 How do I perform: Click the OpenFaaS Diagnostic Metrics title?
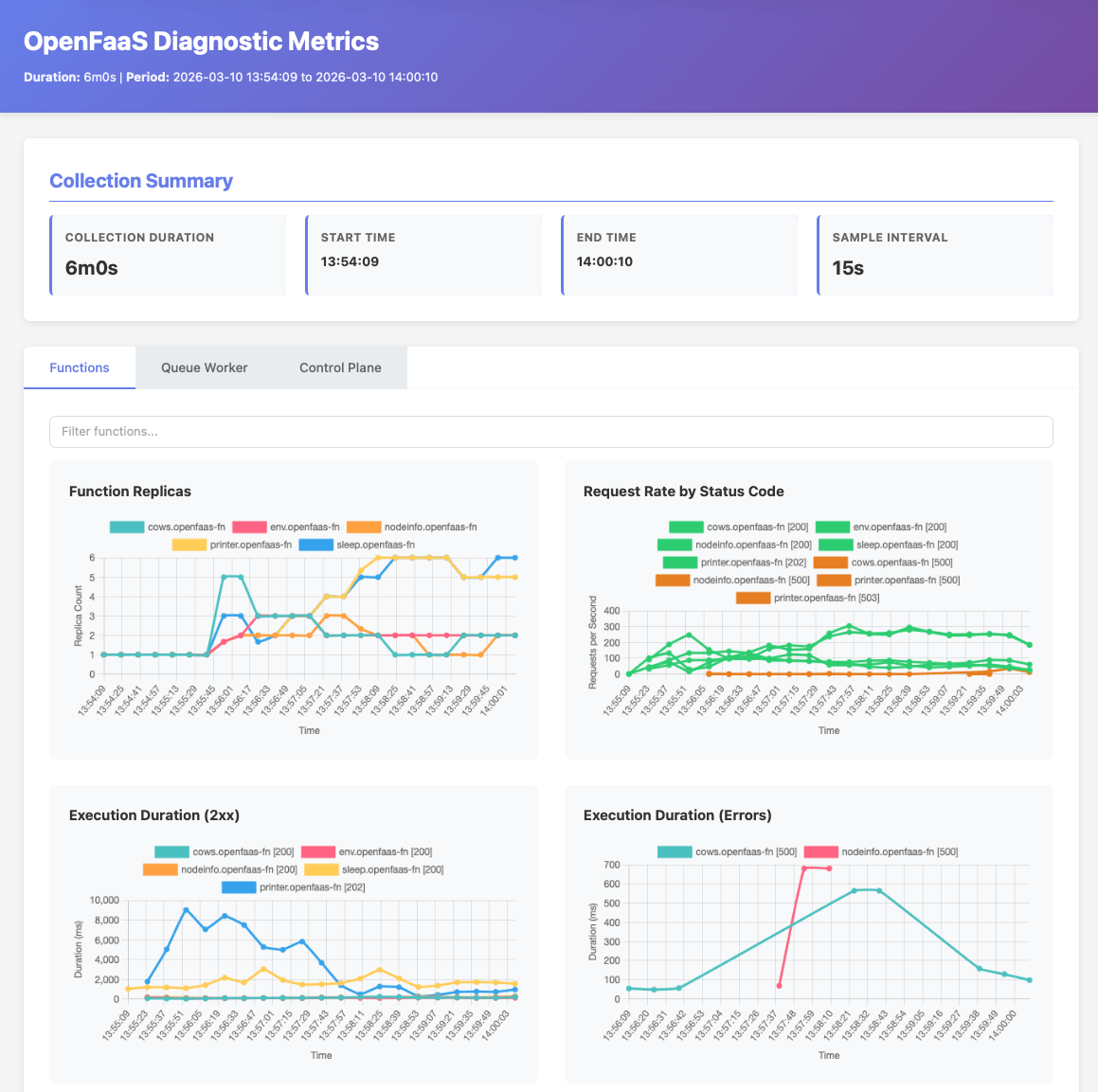[x=201, y=42]
